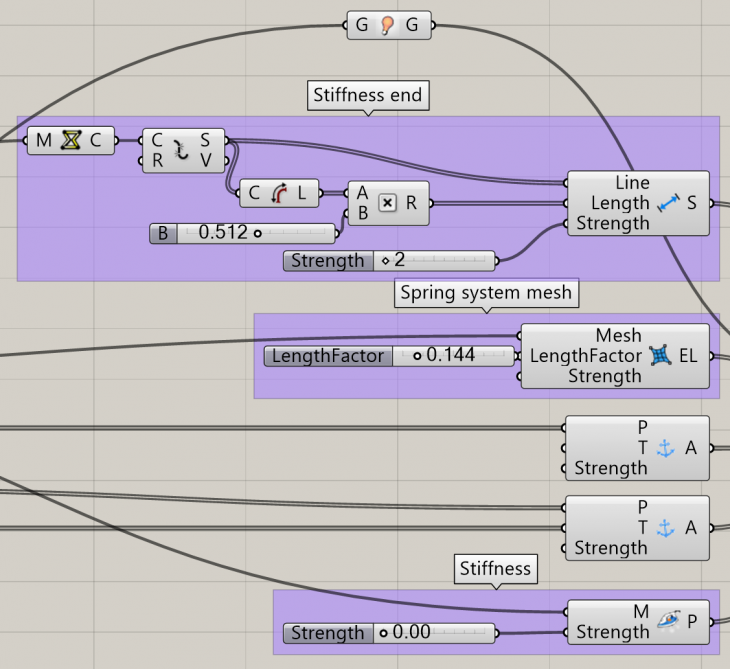Screen dimensions: 730x669
Task: Click the "Spring system mesh" group label
Action: (x=486, y=293)
